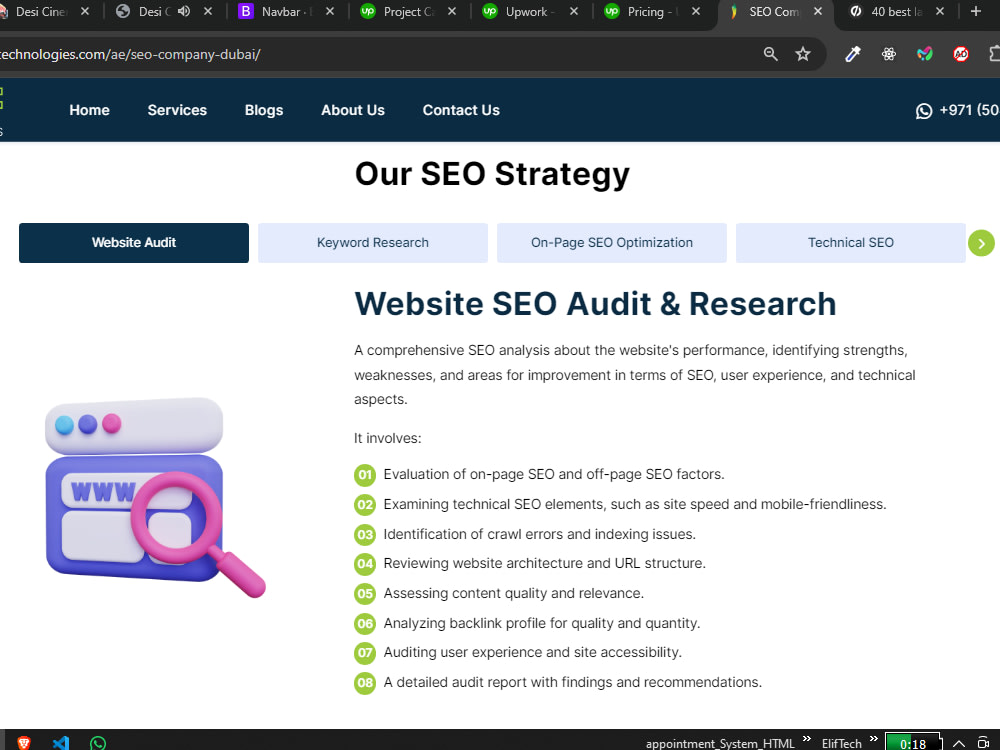Open Services in the navigation bar
The height and width of the screenshot is (750, 1000).
click(x=177, y=110)
